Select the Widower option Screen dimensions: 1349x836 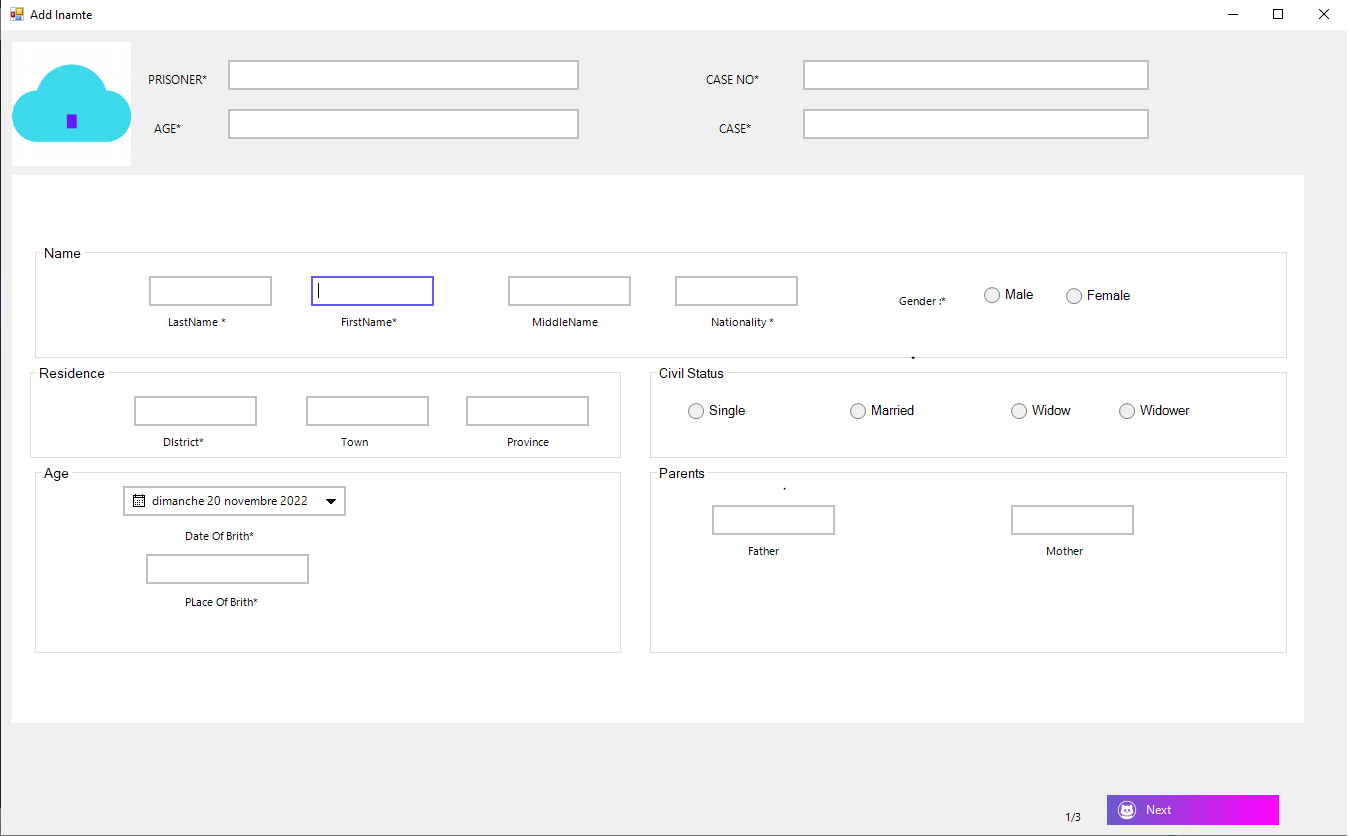[1127, 410]
